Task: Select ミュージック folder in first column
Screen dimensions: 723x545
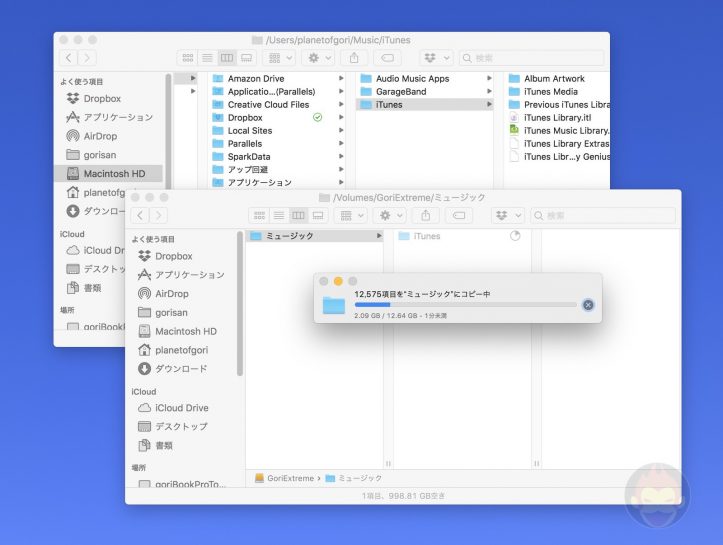Action: click(315, 236)
